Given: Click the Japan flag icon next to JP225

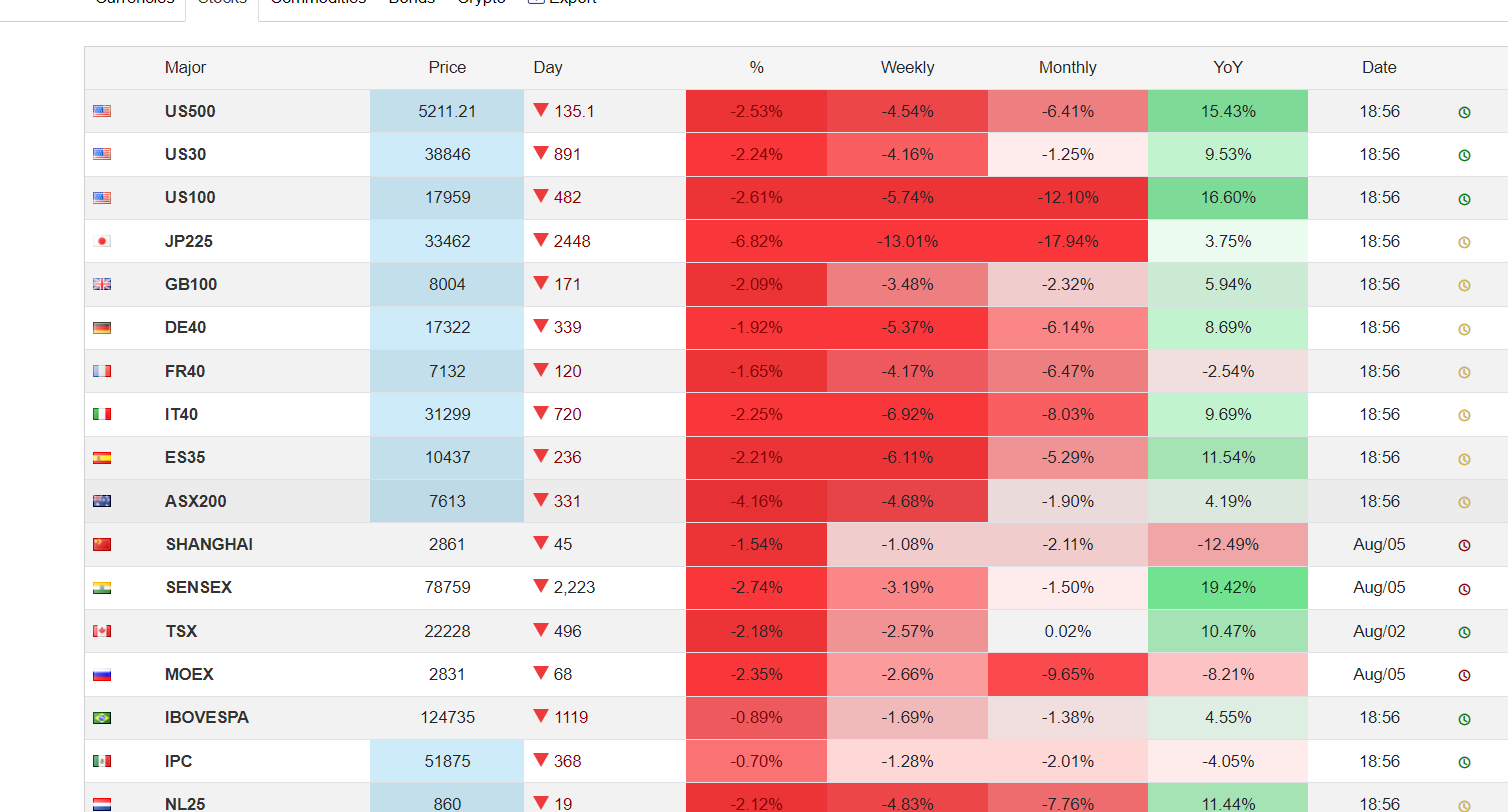Looking at the screenshot, I should (x=102, y=241).
